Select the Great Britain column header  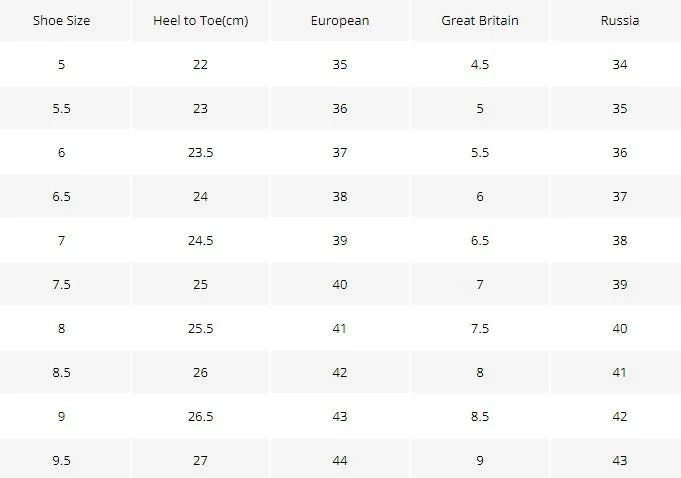tap(480, 20)
